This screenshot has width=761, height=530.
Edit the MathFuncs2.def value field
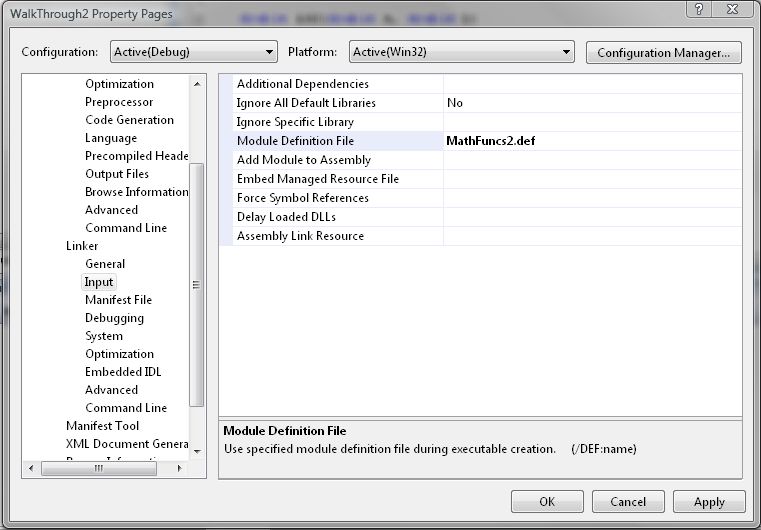click(x=592, y=141)
